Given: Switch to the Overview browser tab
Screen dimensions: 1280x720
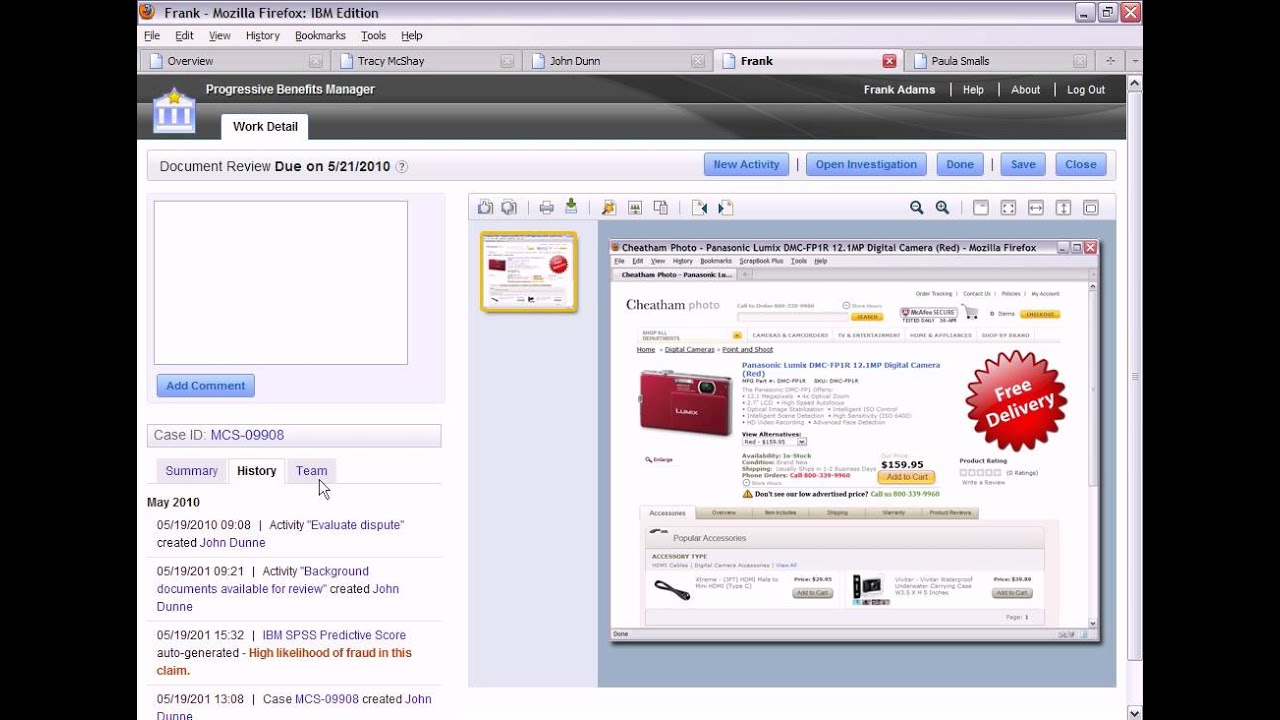Looking at the screenshot, I should 234,61.
